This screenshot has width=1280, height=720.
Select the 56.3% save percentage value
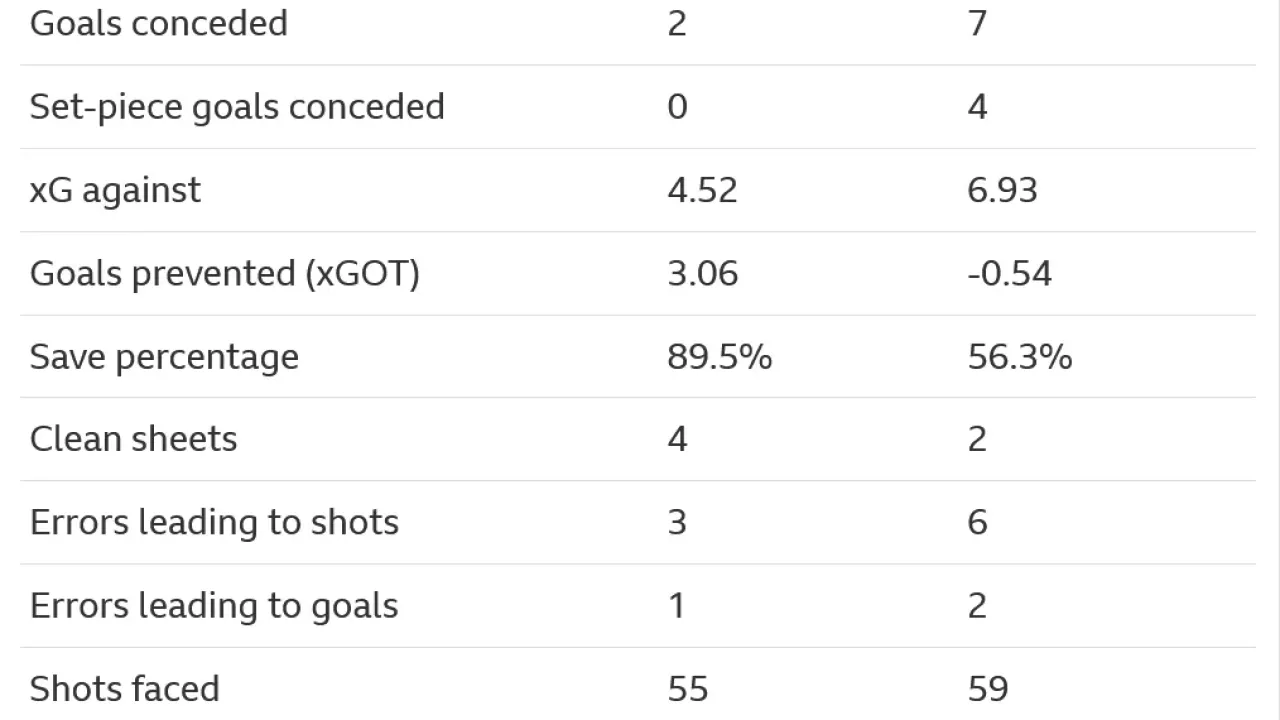[x=1019, y=357]
